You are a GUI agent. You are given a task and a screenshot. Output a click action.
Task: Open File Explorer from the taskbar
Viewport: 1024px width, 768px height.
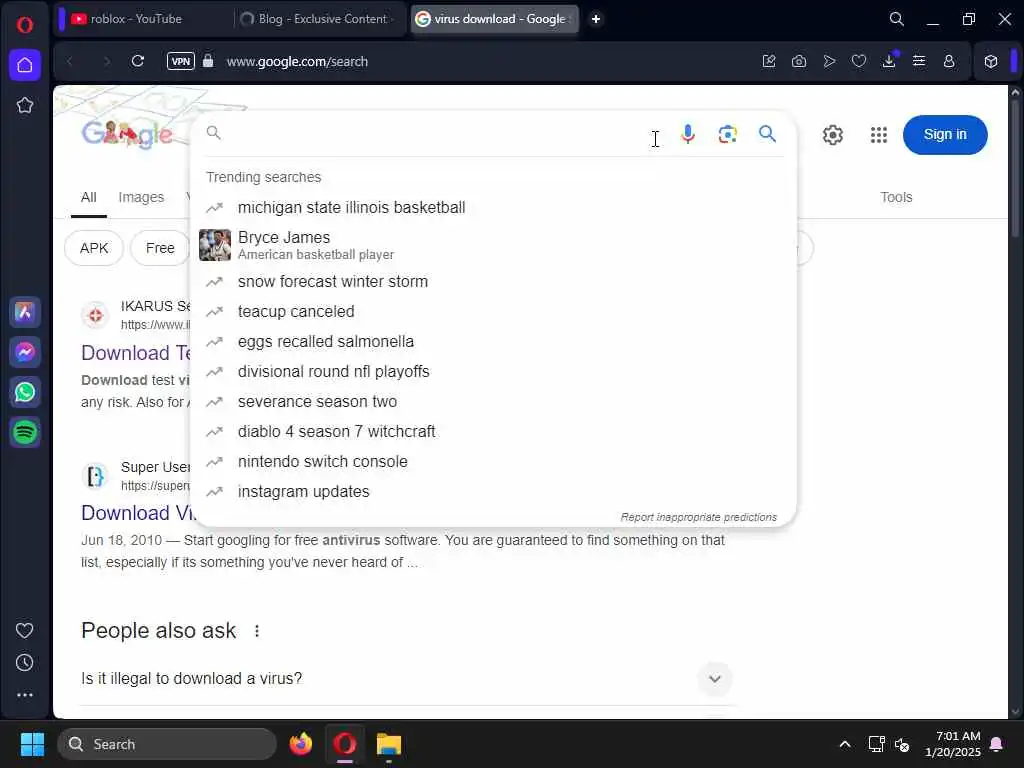click(389, 744)
